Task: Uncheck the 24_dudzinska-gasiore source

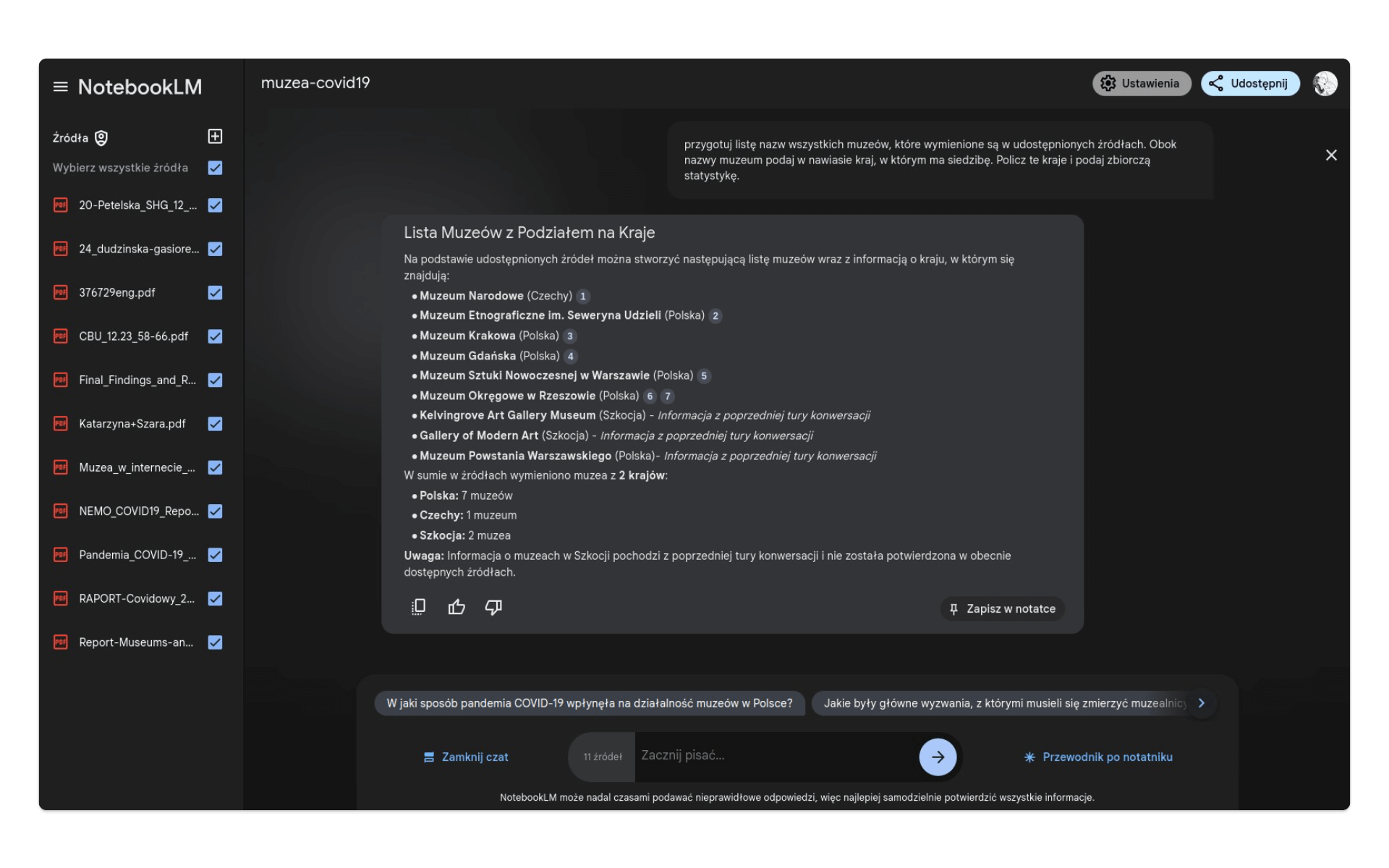Action: [215, 249]
